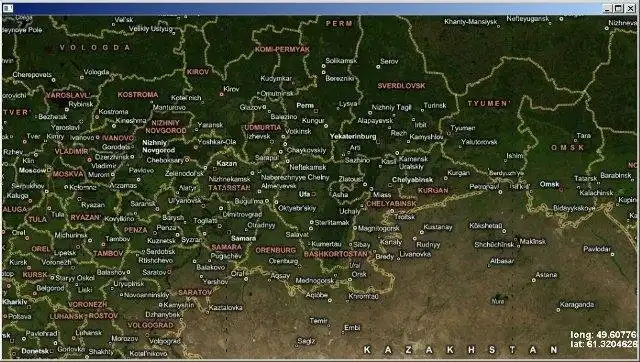Screen dimensions: 640x362
Task: Click the Syzran city label
Action: pos(192,240)
